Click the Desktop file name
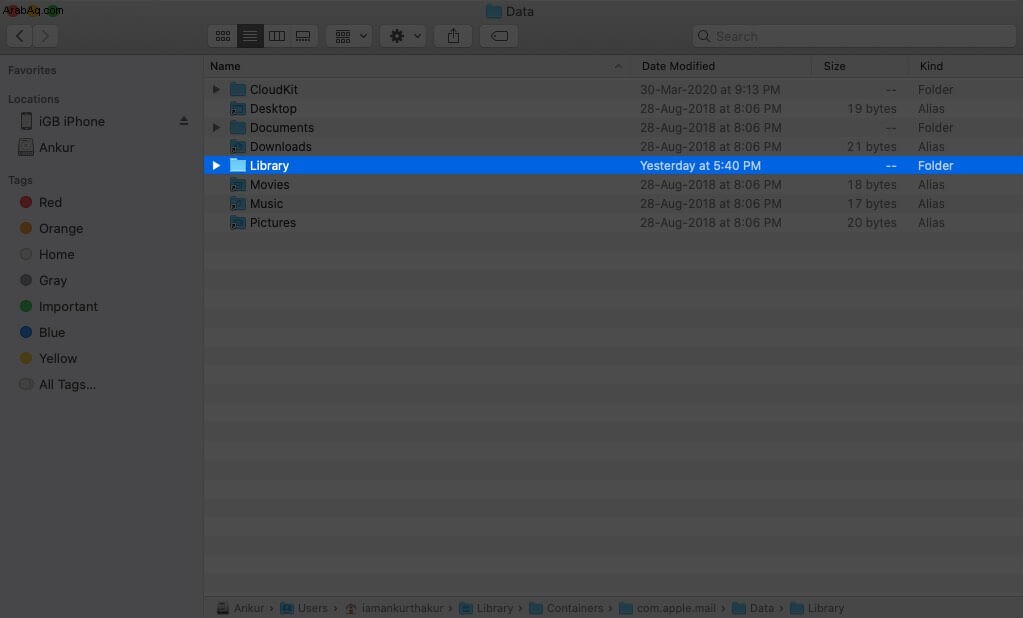Screen dimensions: 1023x618 (x=273, y=108)
